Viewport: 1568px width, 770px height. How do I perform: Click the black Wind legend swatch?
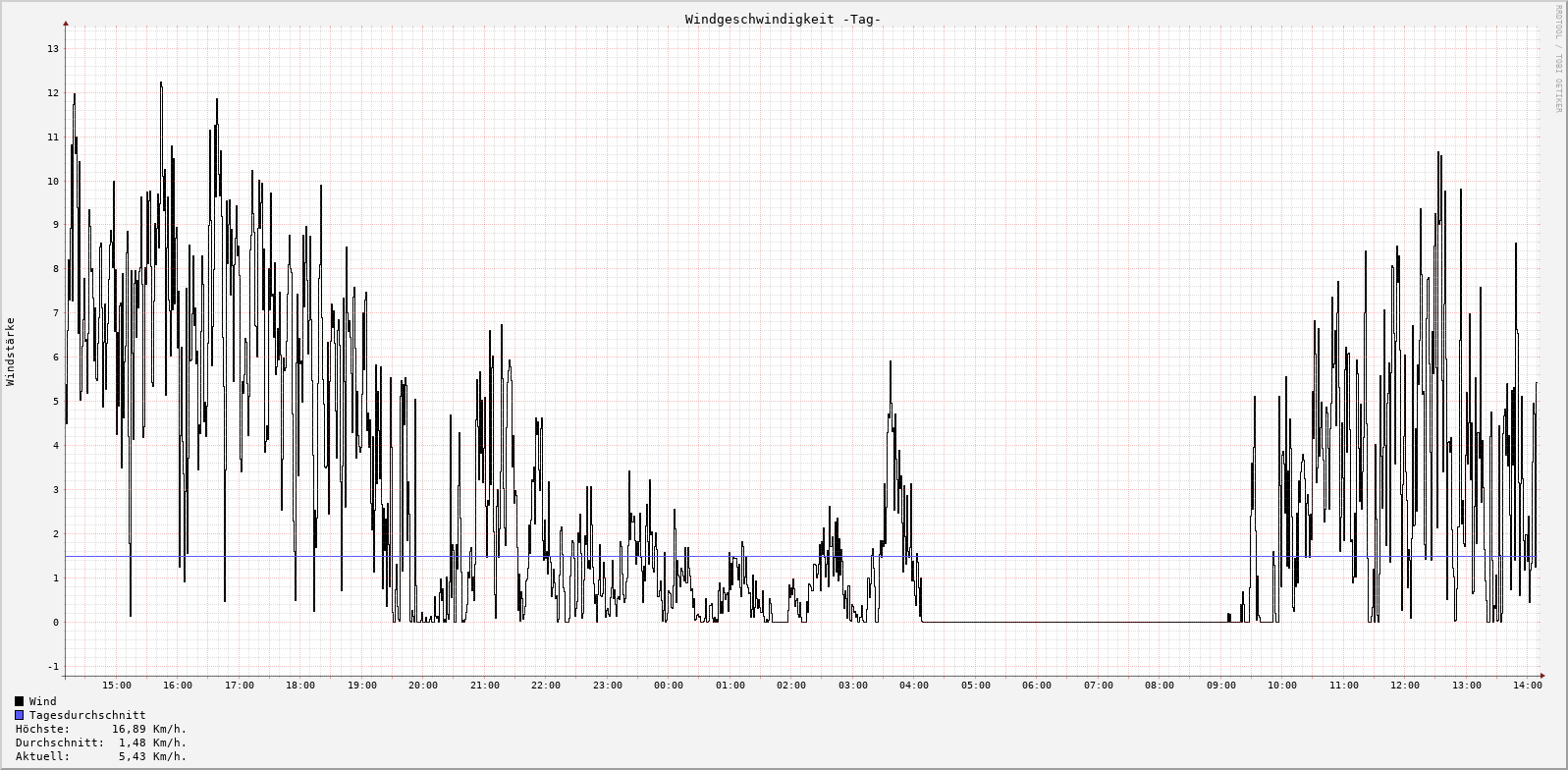(19, 701)
